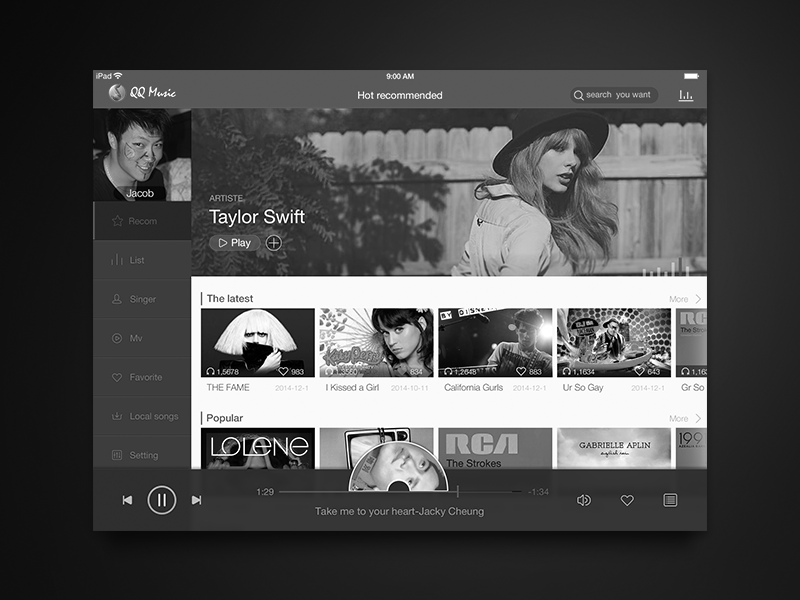The width and height of the screenshot is (800, 600).
Task: Like THE FAME via its heart icon
Action: (284, 371)
